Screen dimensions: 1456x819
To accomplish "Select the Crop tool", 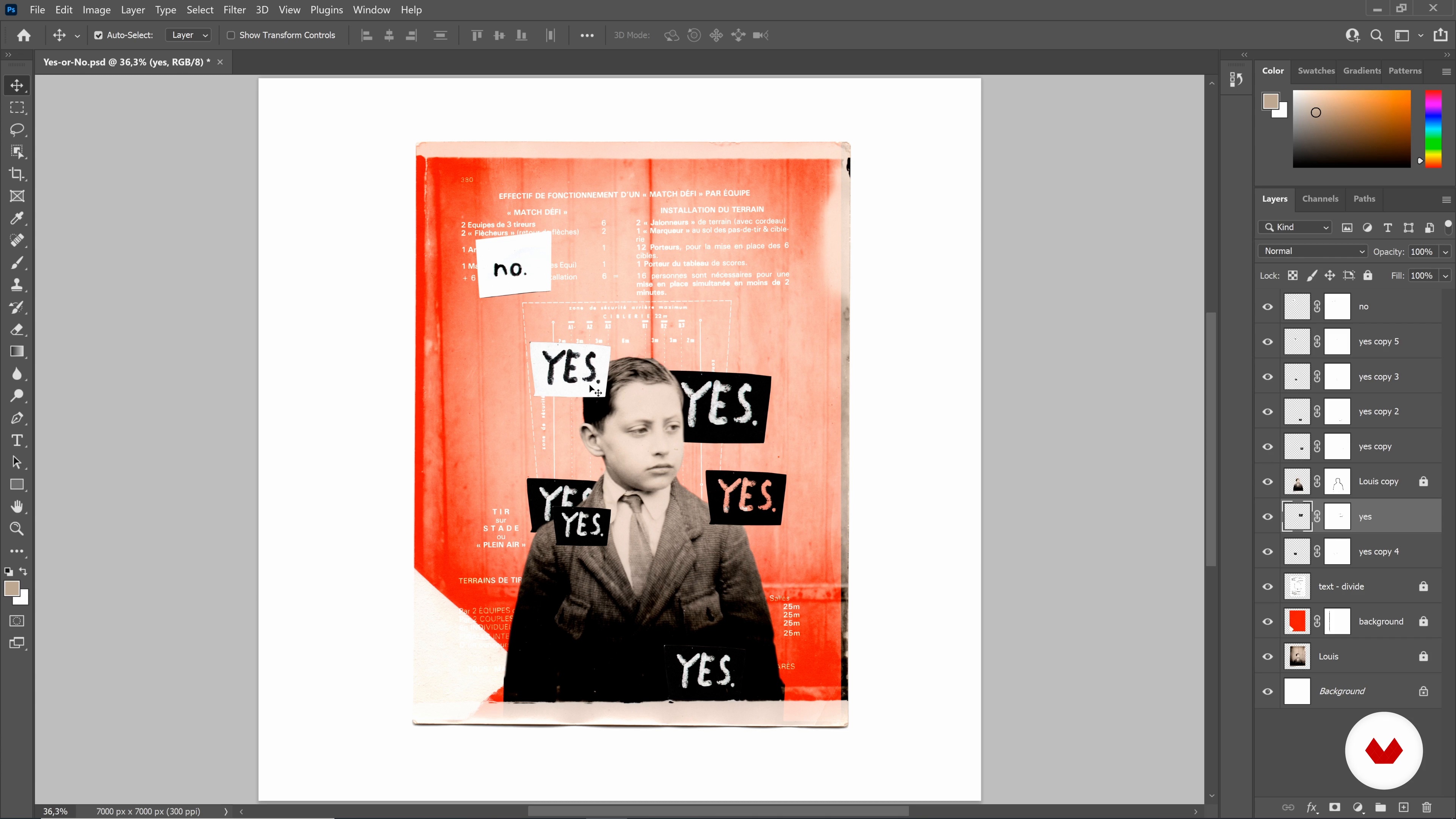I will pos(17,174).
